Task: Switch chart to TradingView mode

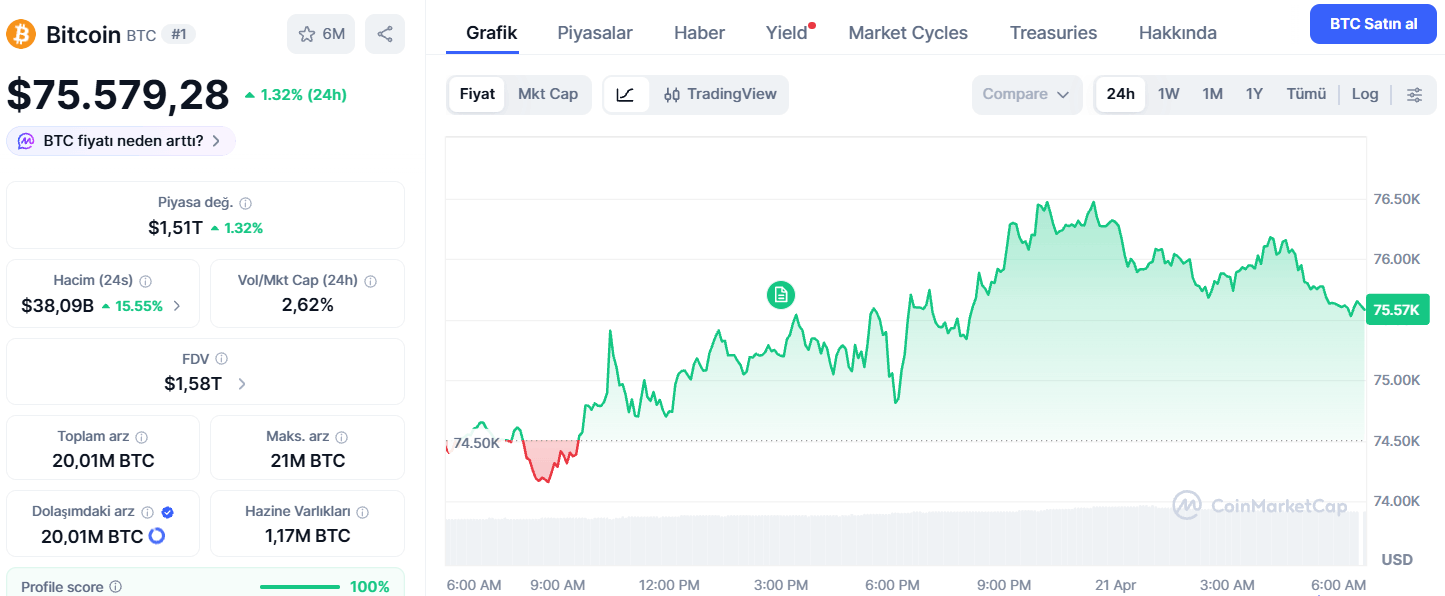Action: tap(720, 94)
